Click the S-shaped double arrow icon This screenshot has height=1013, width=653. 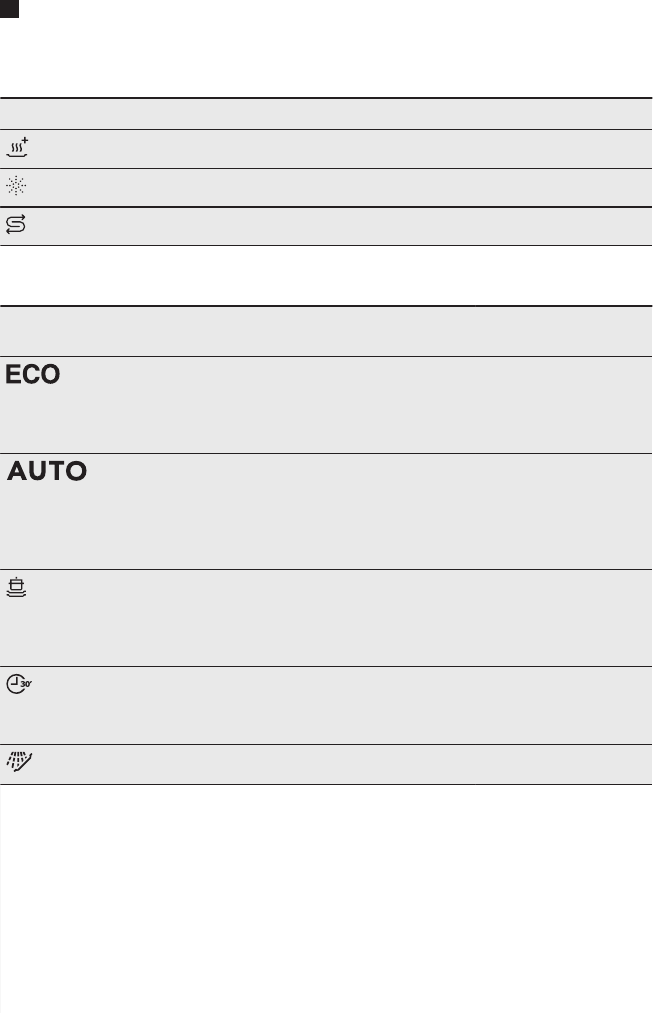[x=16, y=224]
